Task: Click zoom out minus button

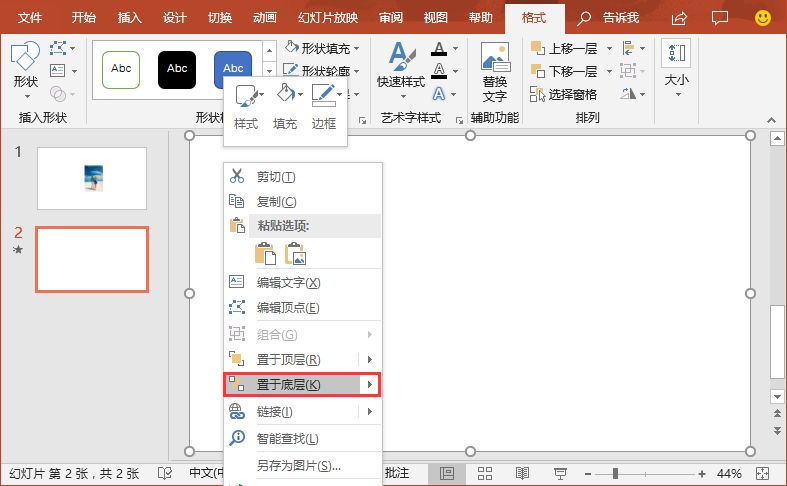Action: tap(588, 473)
